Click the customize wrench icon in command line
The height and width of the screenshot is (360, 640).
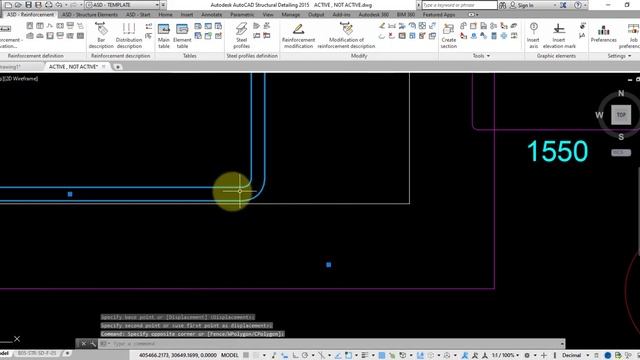[x=93, y=344]
